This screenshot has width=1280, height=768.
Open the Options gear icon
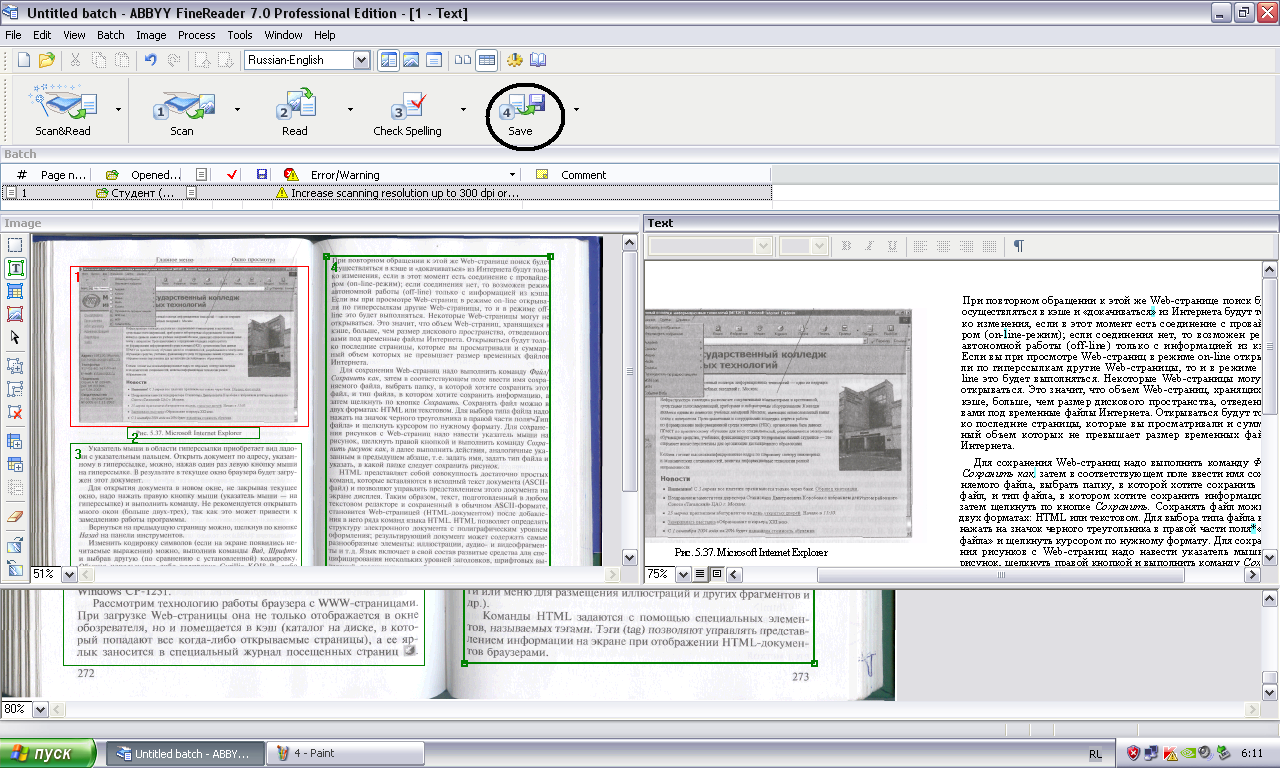[516, 60]
